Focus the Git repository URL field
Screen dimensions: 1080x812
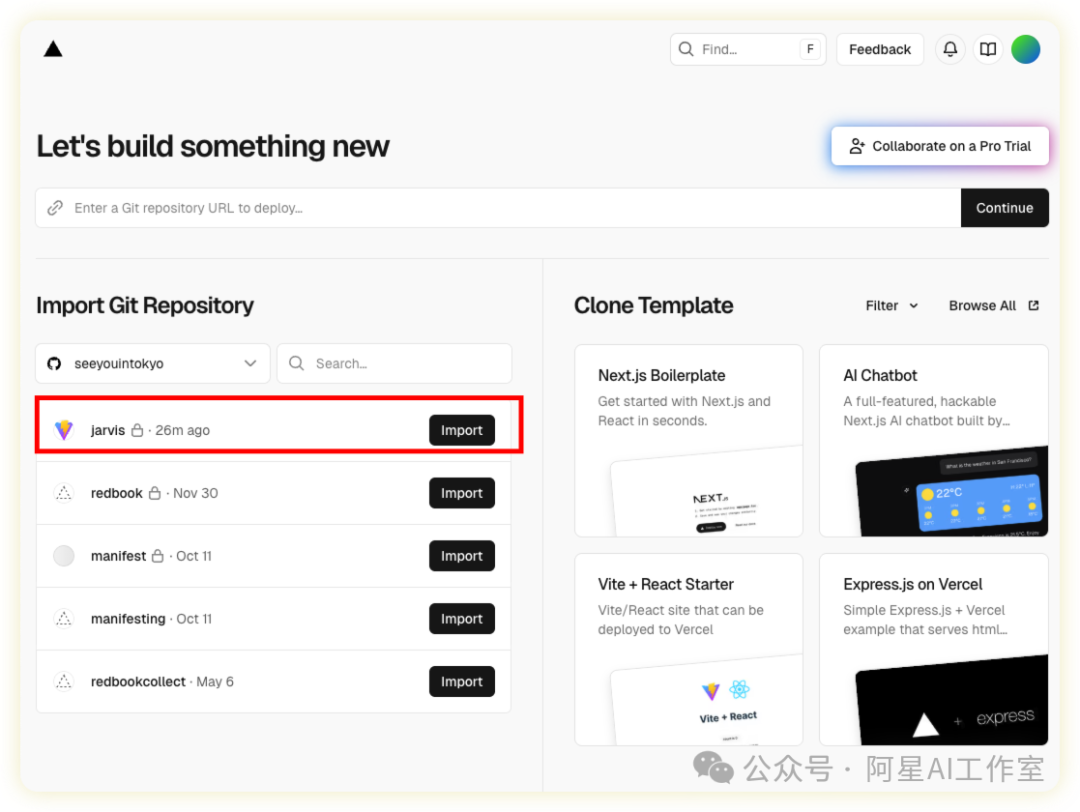pyautogui.click(x=498, y=208)
